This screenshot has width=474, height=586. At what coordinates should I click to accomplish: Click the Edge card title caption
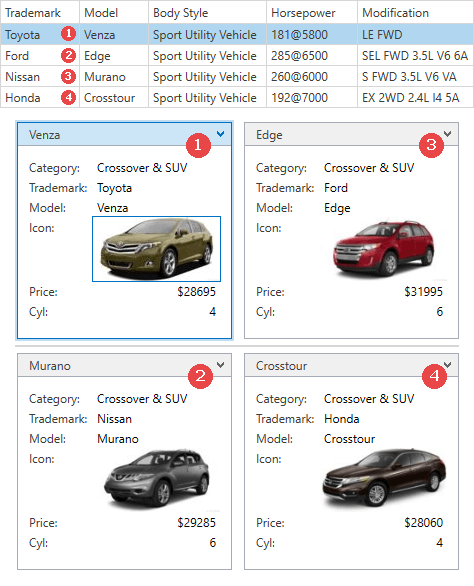[x=269, y=135]
